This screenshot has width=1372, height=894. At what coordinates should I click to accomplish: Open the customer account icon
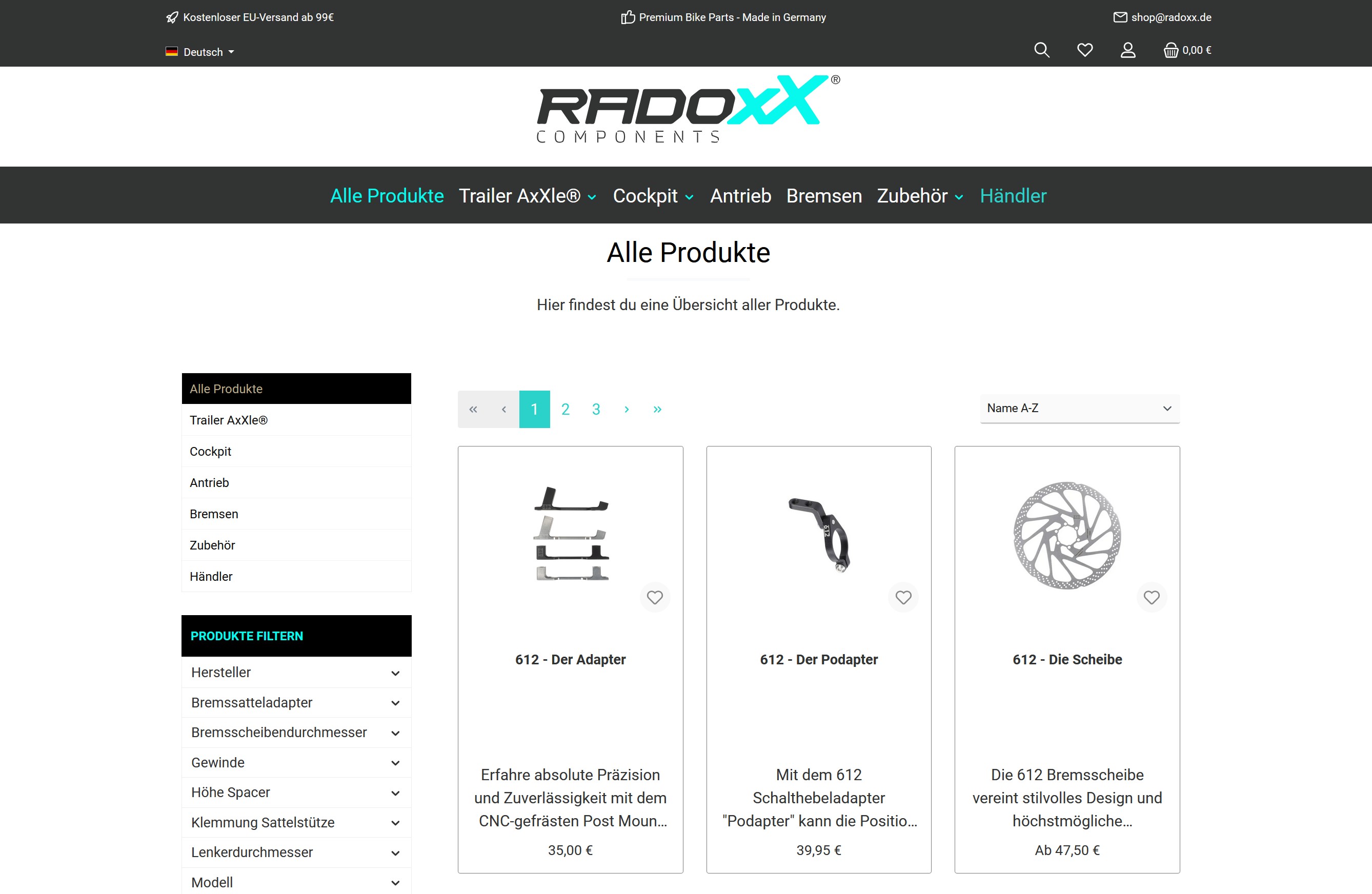point(1128,51)
